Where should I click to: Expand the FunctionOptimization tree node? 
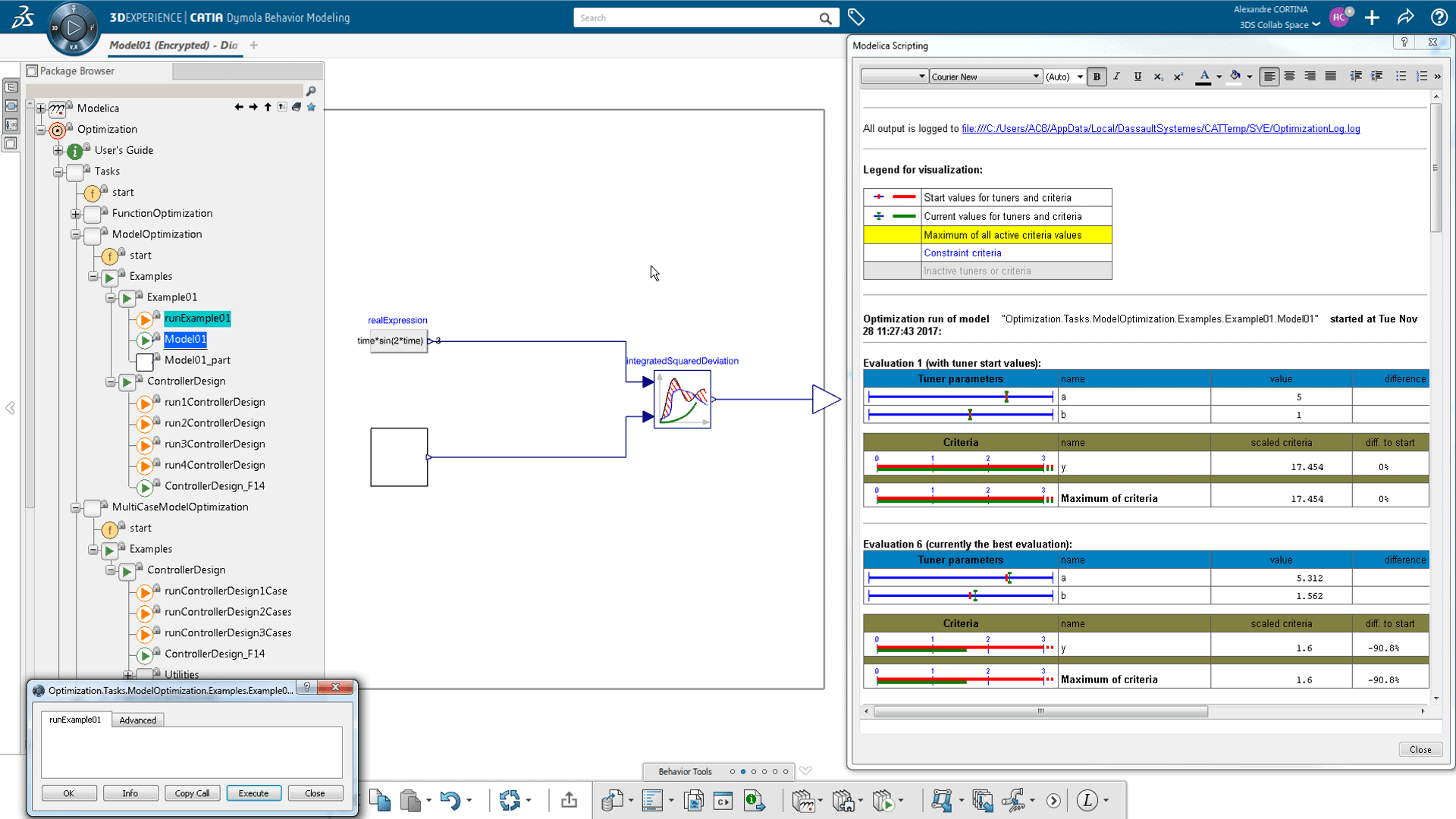click(76, 214)
